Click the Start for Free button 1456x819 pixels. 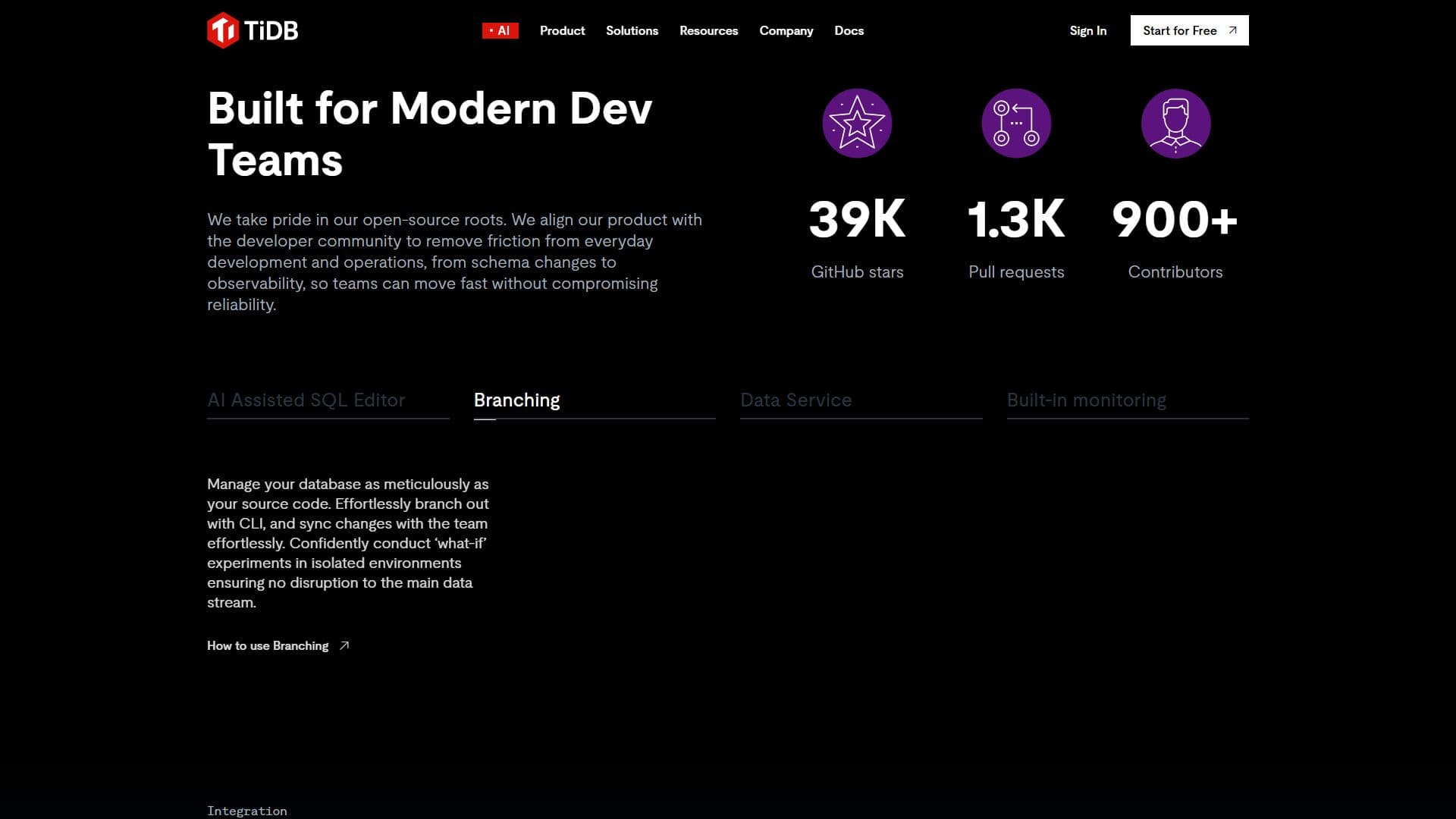1189,30
